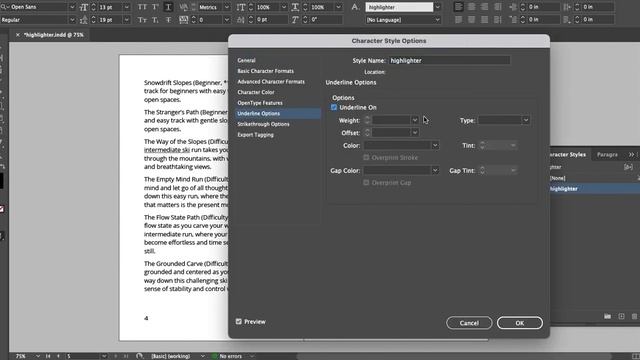The height and width of the screenshot is (360, 640).
Task: Click the Weight stepper arrows
Action: point(367,120)
